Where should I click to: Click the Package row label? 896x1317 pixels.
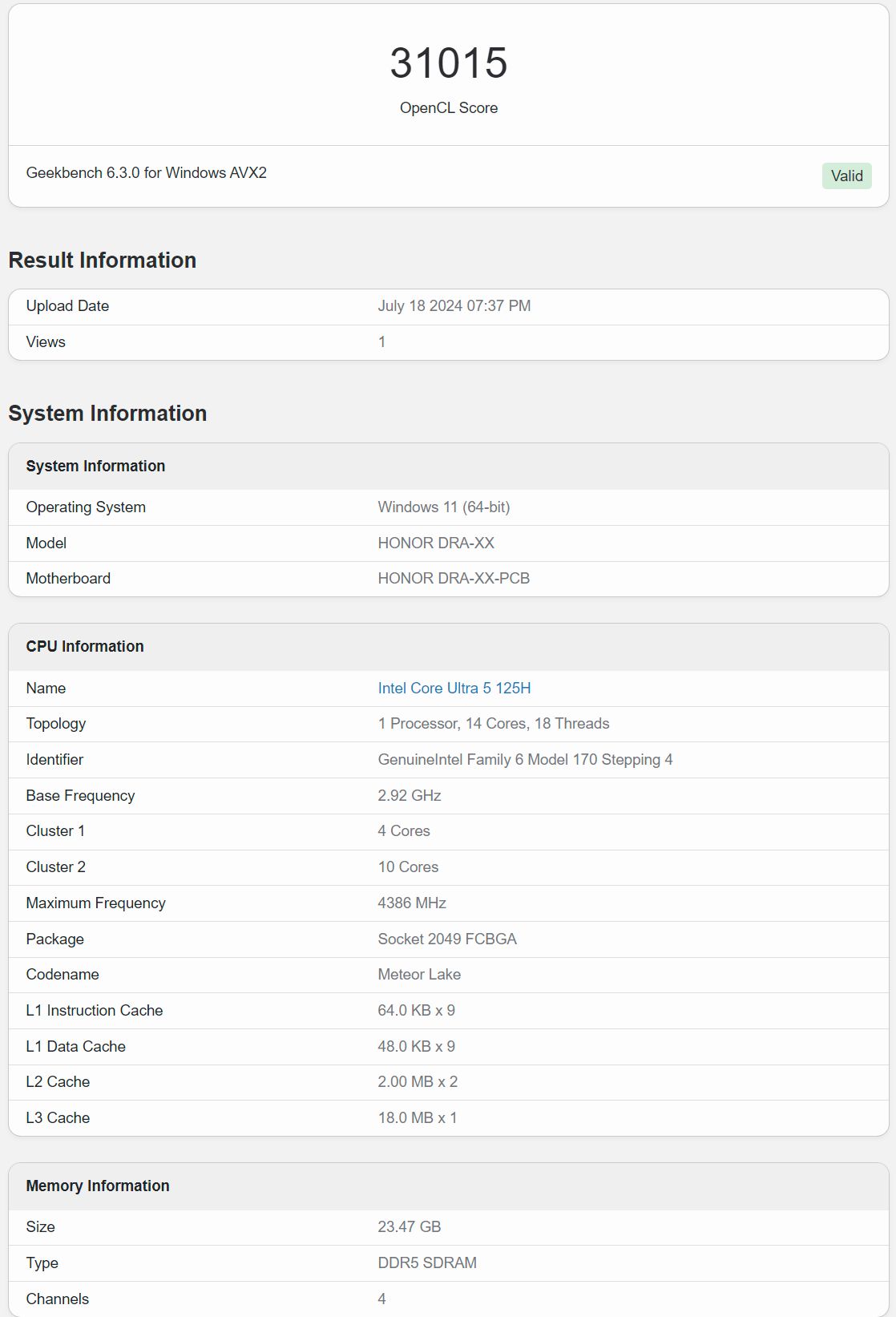tap(54, 939)
